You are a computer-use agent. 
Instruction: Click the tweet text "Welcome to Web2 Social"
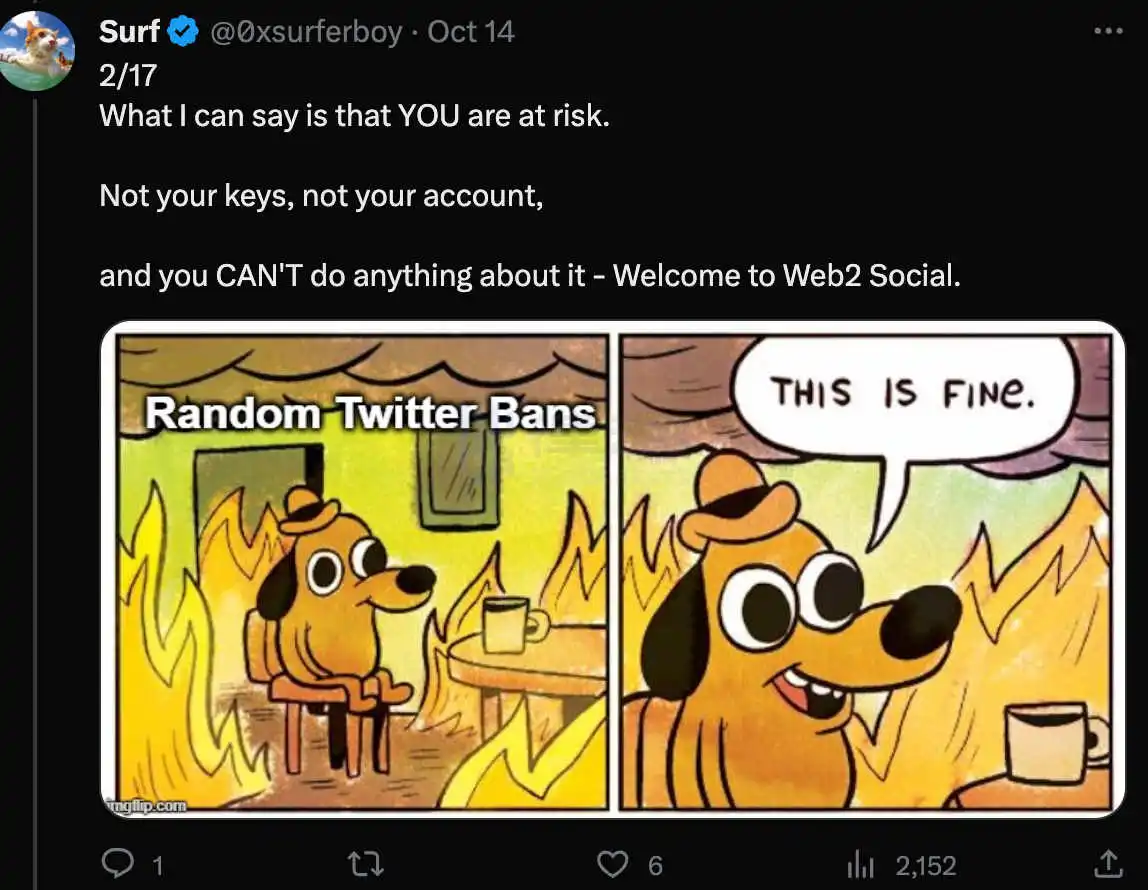coord(785,275)
